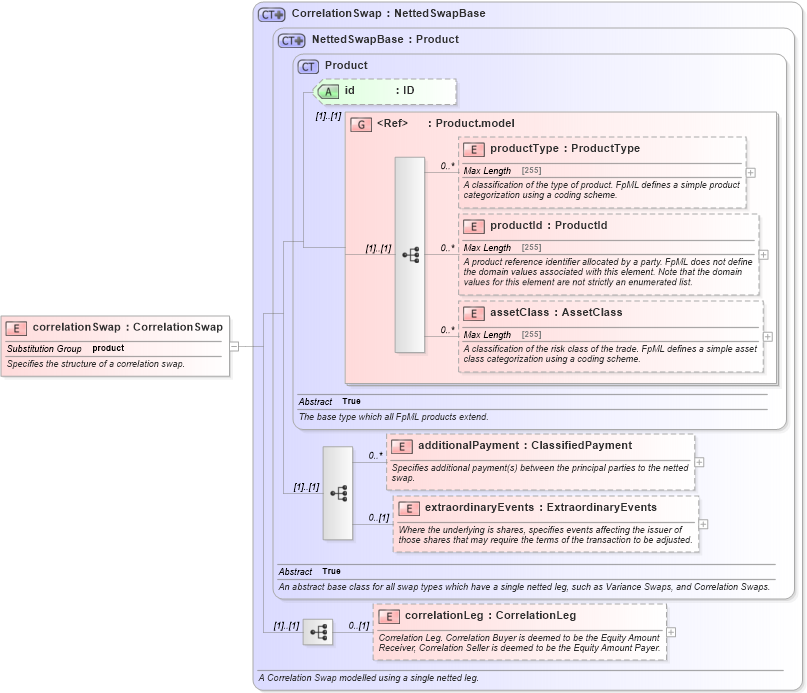The image size is (807, 693).
Task: Expand the productId element
Action: [x=764, y=255]
